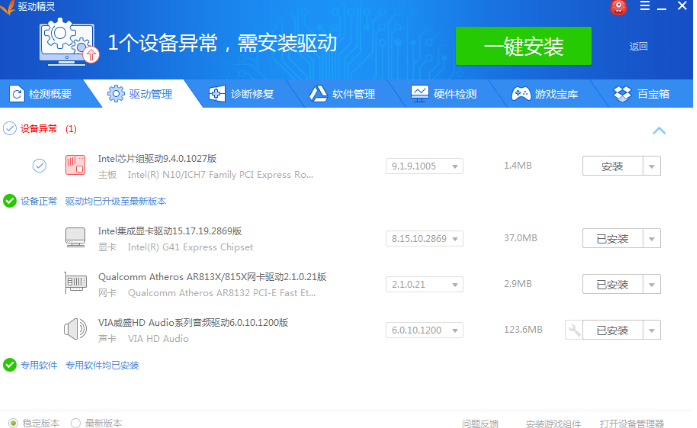
Task: Expand arrow beside Qualcomm 已安装 button
Action: pyautogui.click(x=652, y=284)
